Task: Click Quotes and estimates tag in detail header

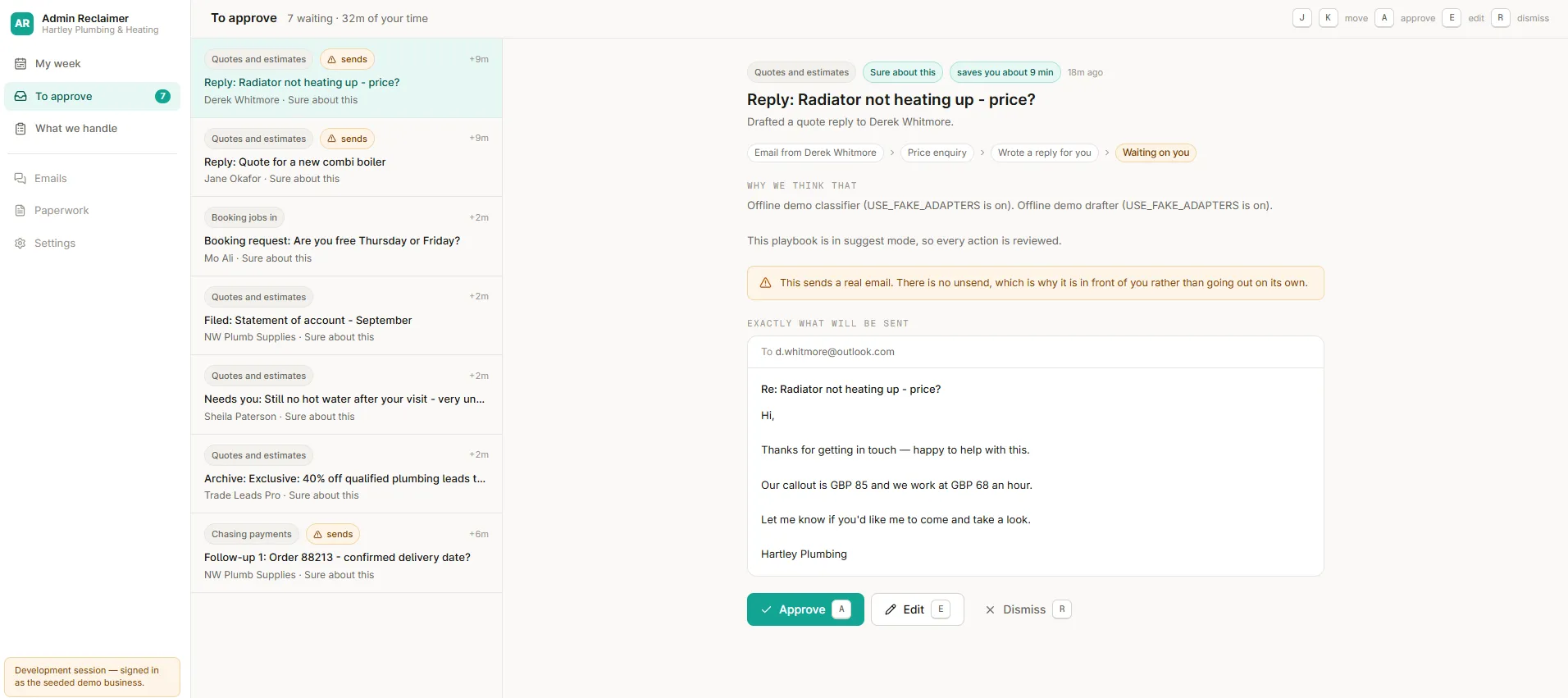Action: [x=801, y=72]
